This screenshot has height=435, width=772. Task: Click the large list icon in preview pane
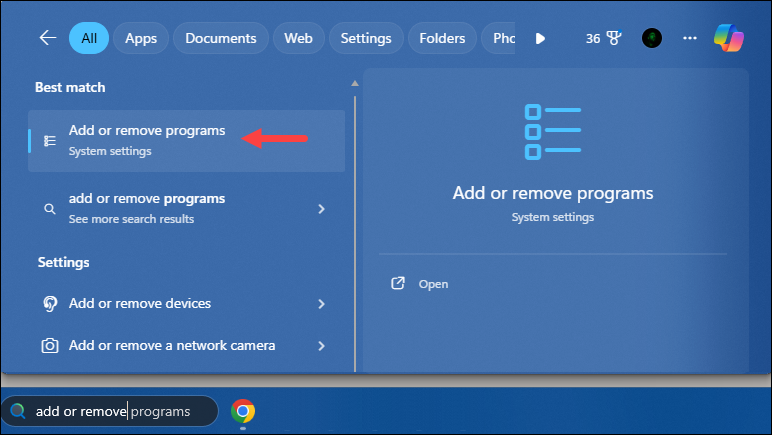pos(553,131)
